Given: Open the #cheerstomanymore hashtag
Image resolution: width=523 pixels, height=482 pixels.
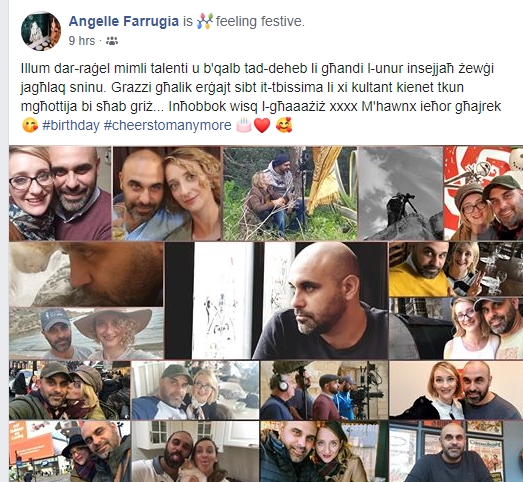Looking at the screenshot, I should point(167,125).
